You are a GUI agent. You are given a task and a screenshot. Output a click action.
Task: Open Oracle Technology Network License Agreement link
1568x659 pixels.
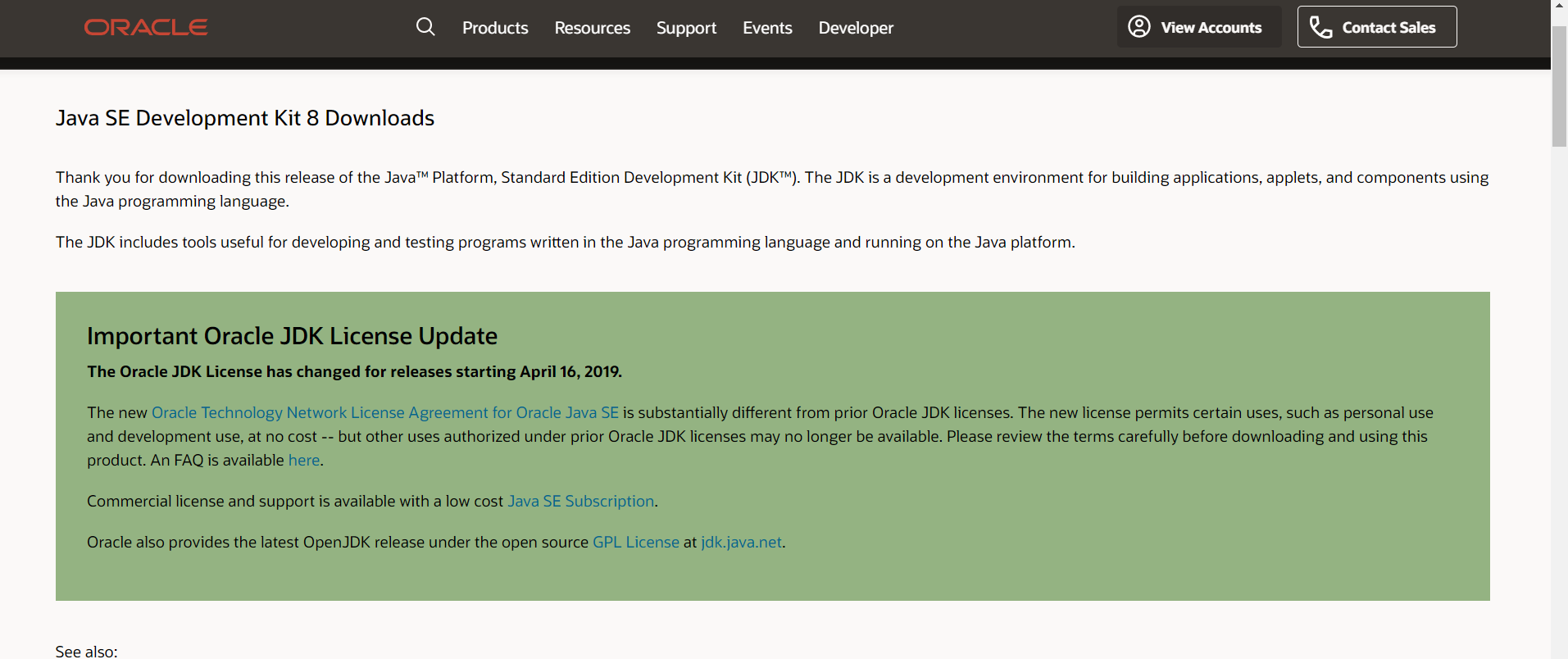point(385,413)
